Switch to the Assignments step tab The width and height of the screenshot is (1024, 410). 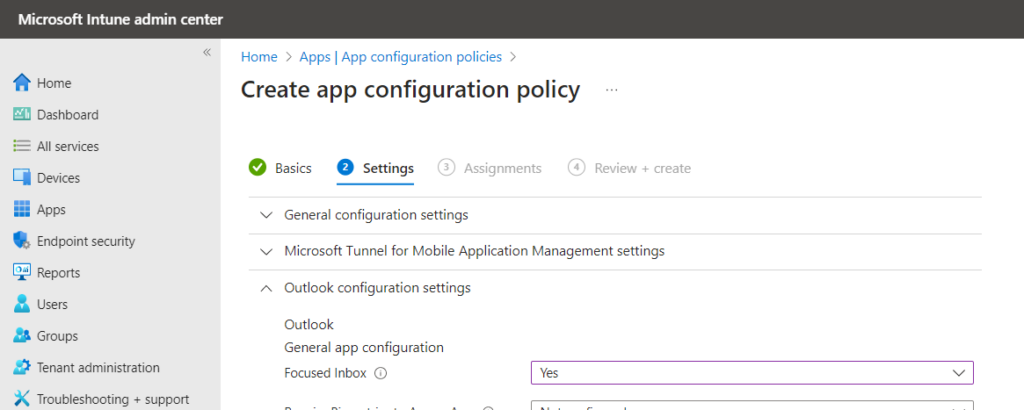point(490,168)
